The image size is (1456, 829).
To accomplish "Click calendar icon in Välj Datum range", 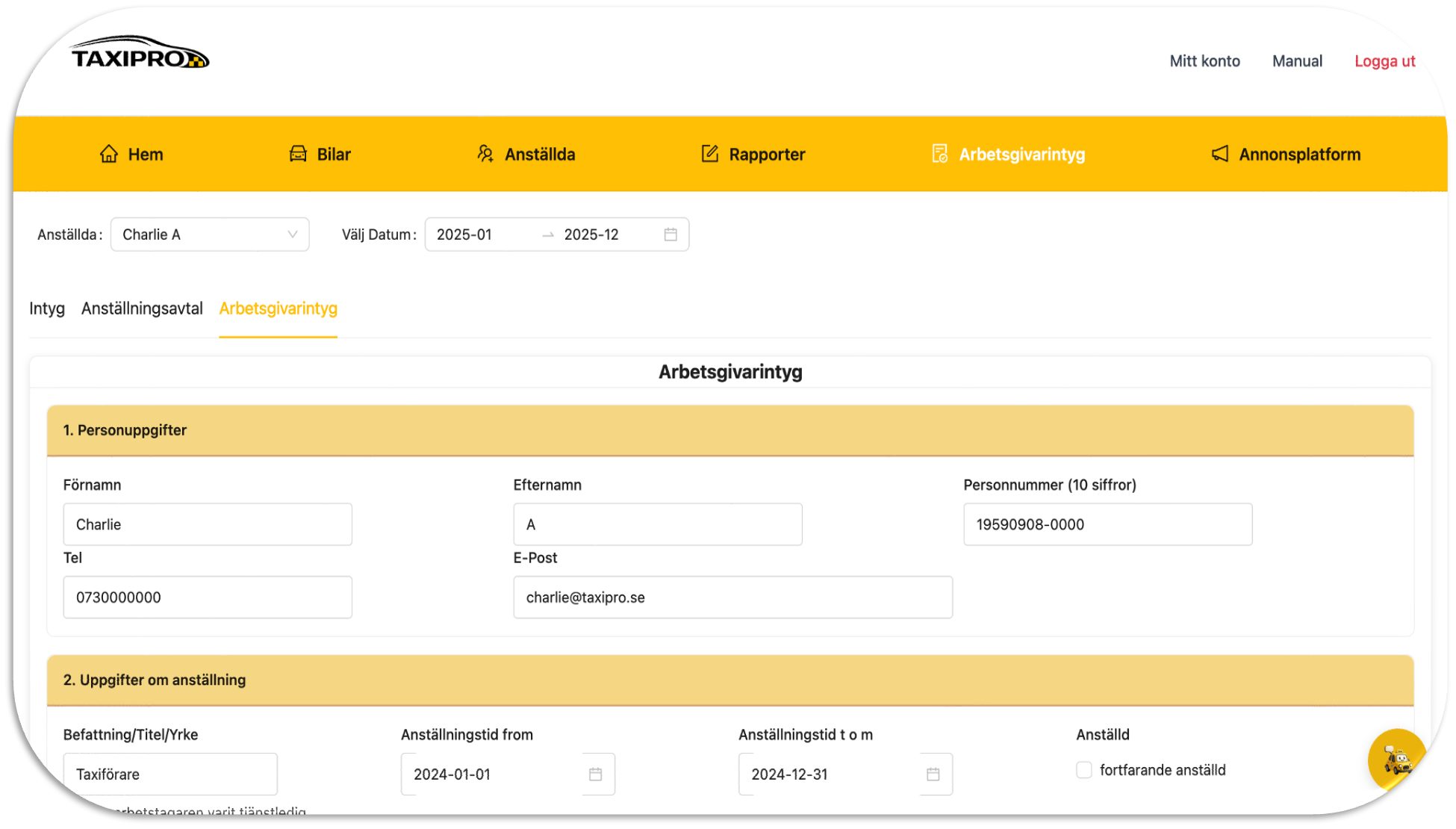I will pyautogui.click(x=671, y=235).
